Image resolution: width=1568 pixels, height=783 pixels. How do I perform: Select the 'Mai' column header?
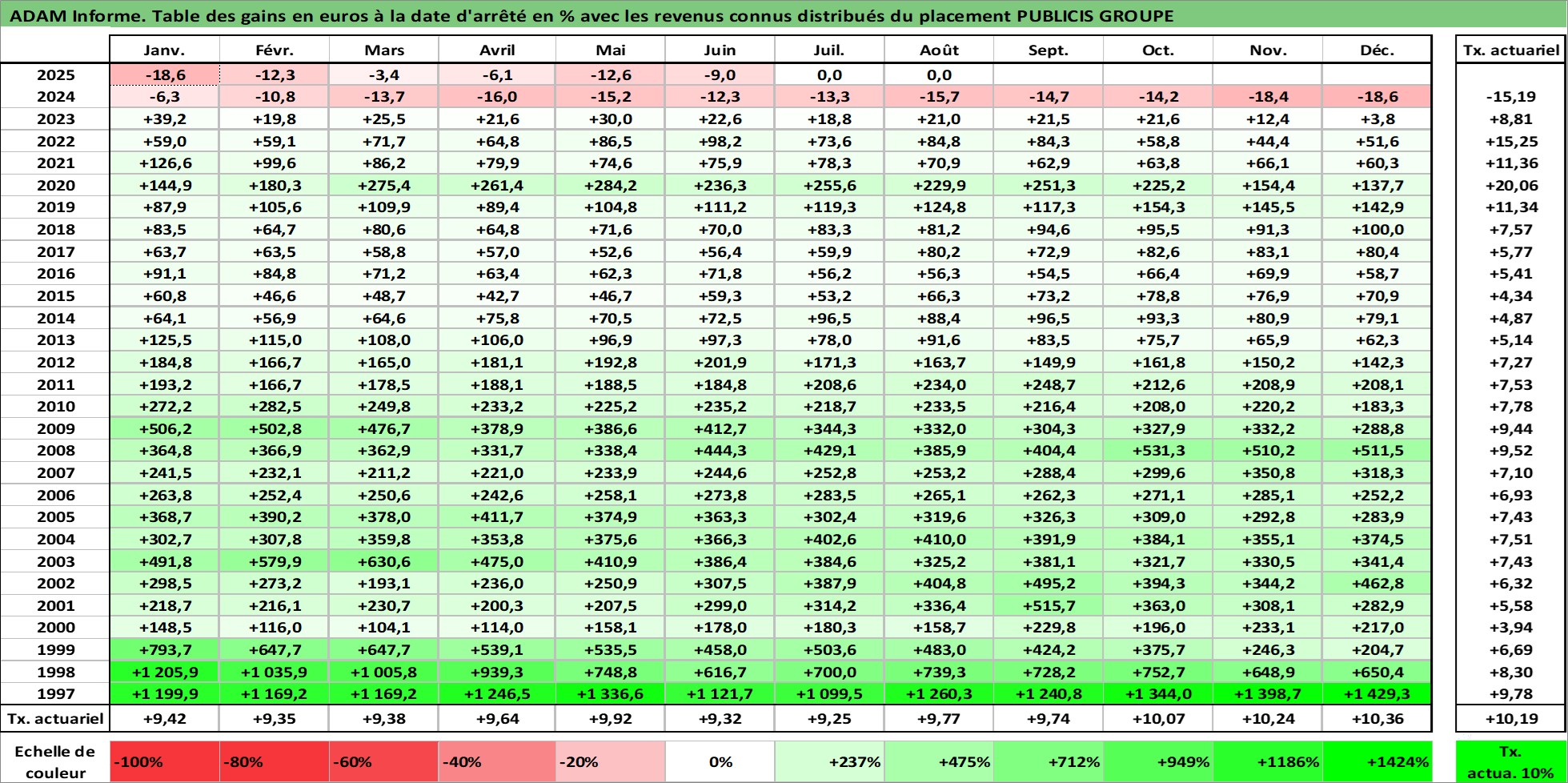(610, 50)
